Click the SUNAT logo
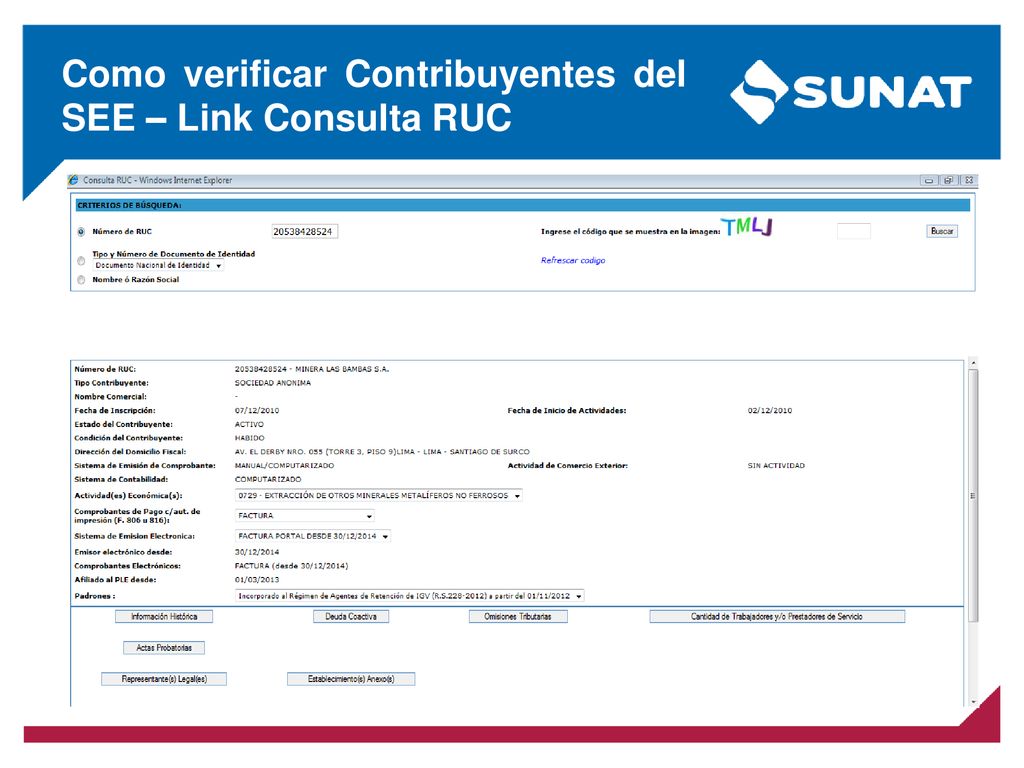 pos(851,92)
